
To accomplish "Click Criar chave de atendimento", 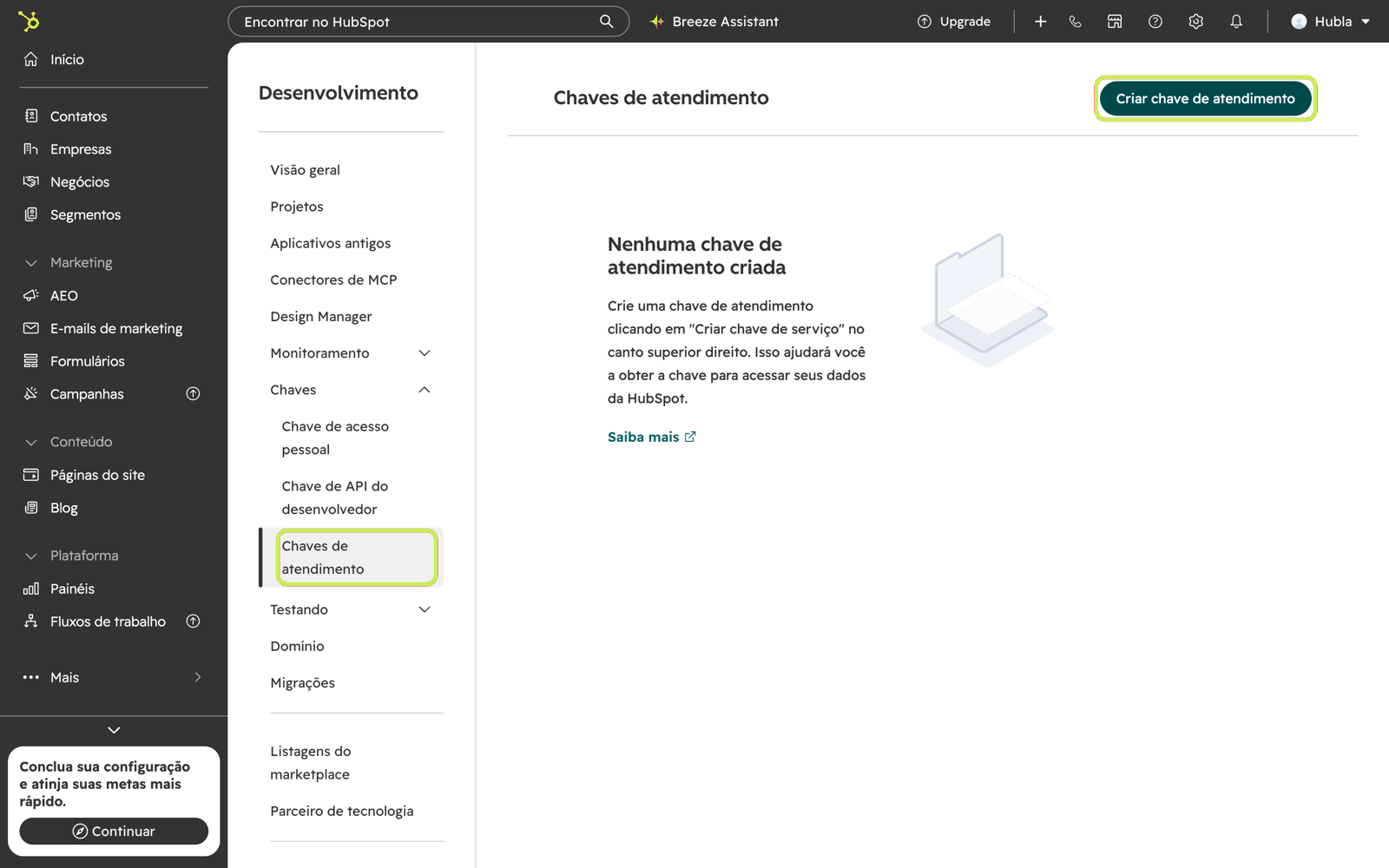I will pyautogui.click(x=1206, y=99).
